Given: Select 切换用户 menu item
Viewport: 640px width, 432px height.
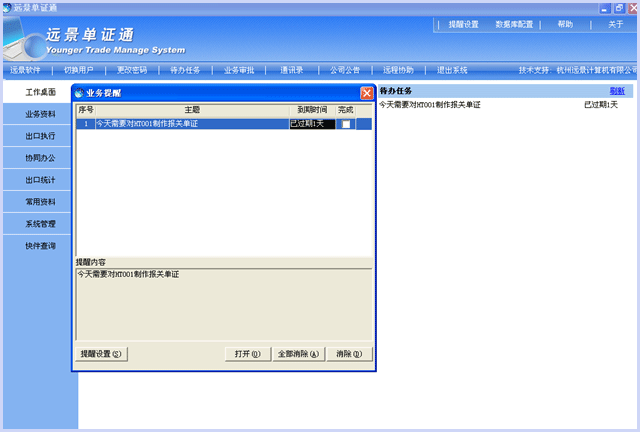Looking at the screenshot, I should [78, 70].
